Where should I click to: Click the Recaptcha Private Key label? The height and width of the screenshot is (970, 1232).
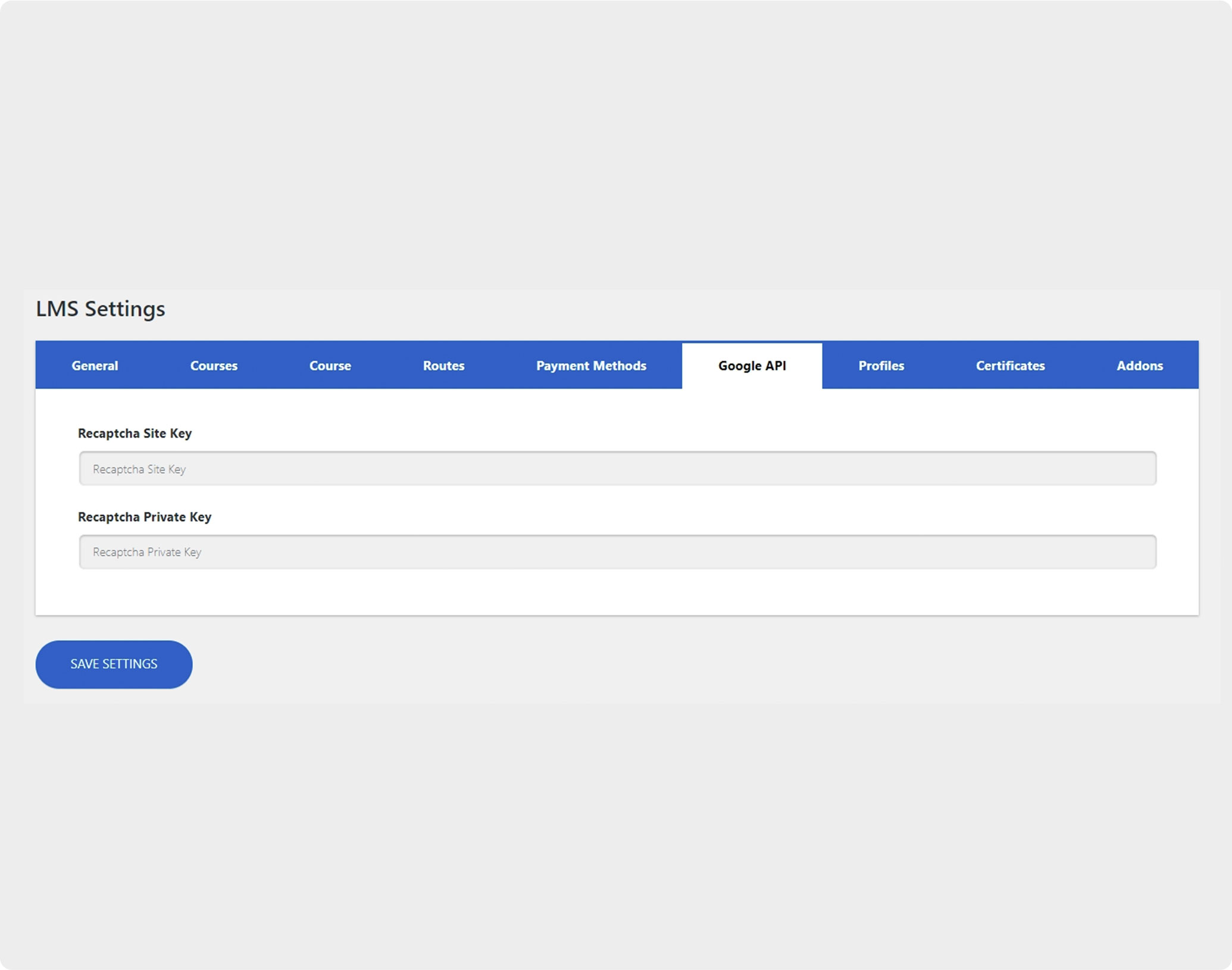click(x=145, y=517)
